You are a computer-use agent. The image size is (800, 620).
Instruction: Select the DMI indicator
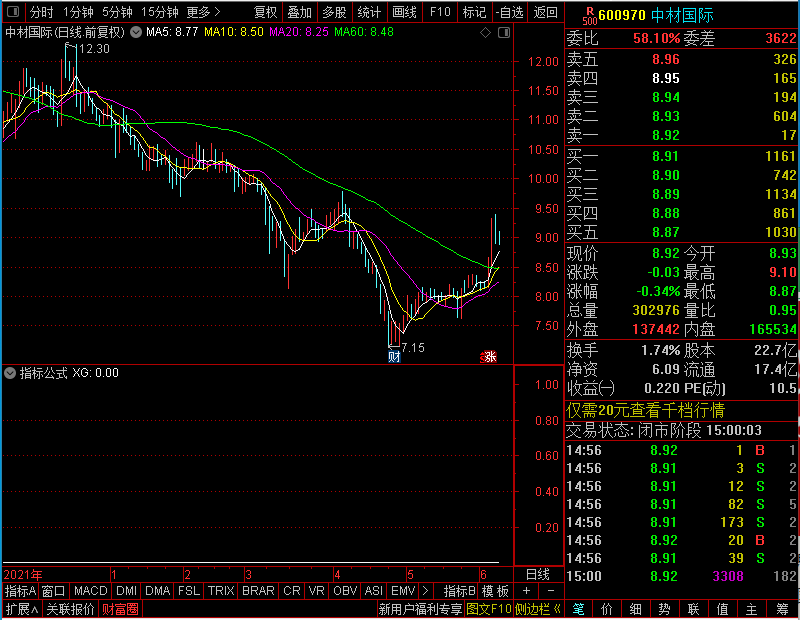pyautogui.click(x=126, y=591)
